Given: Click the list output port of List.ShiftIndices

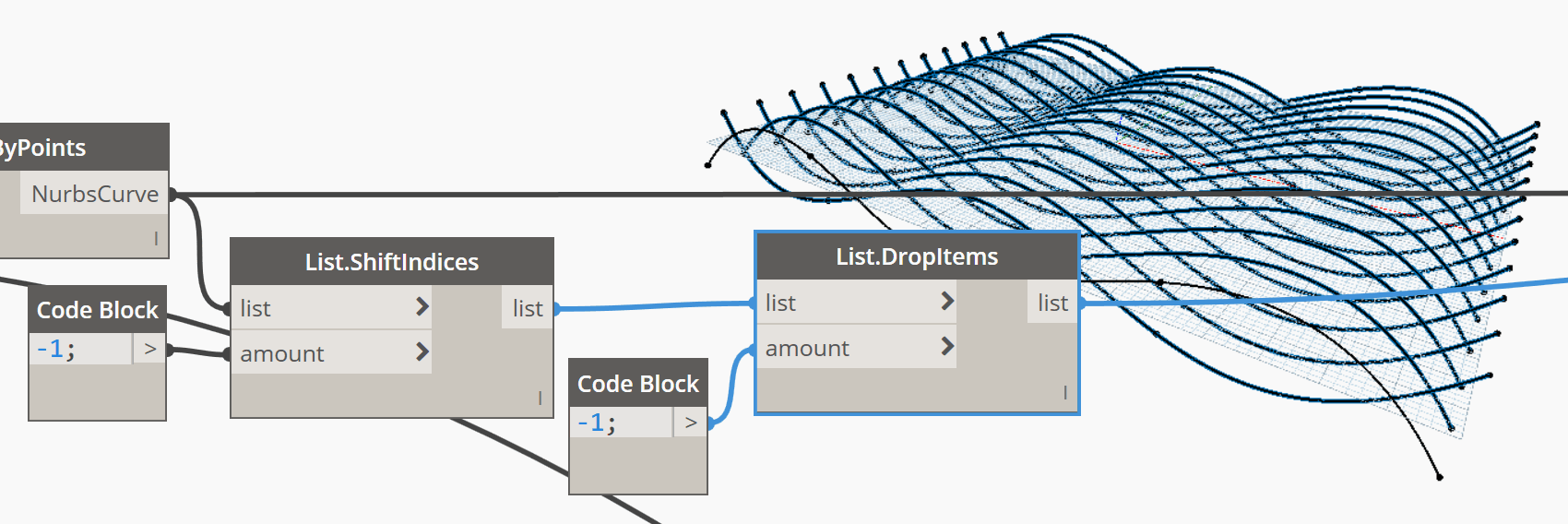Looking at the screenshot, I should (x=528, y=307).
